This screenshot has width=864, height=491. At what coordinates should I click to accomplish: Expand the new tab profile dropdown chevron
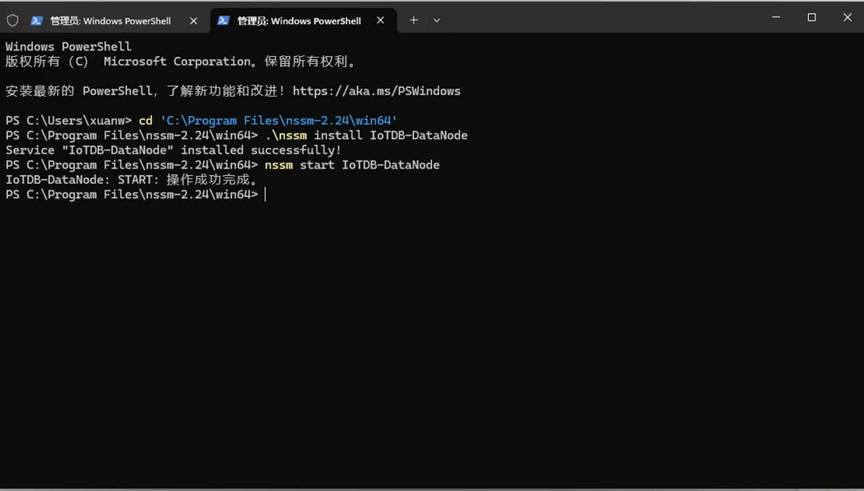[436, 20]
